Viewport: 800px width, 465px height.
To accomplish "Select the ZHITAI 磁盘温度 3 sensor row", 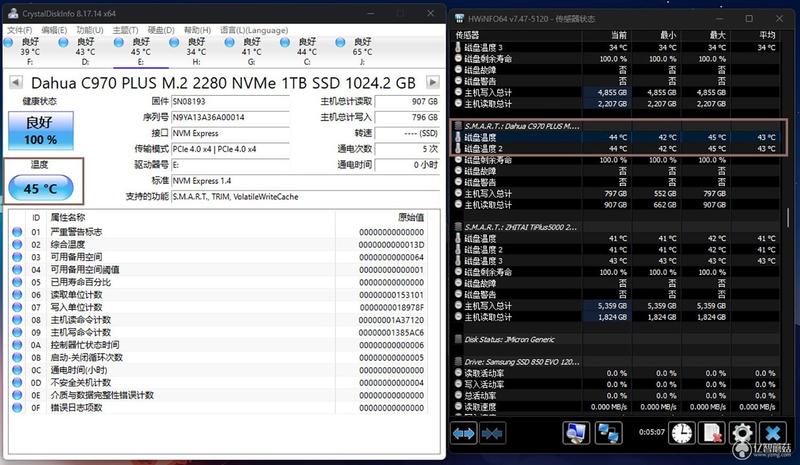I will 616,261.
